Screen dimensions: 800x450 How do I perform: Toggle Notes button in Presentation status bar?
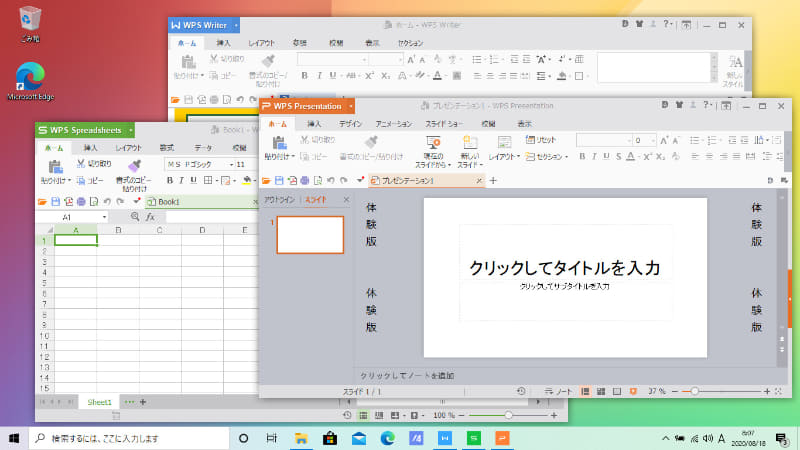558,391
